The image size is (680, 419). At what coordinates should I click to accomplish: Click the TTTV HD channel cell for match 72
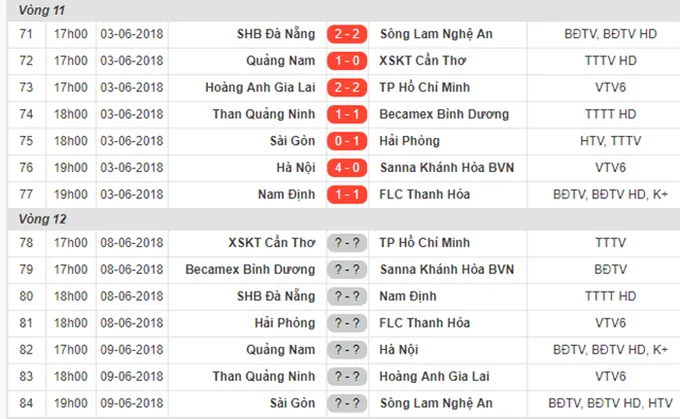tap(611, 61)
